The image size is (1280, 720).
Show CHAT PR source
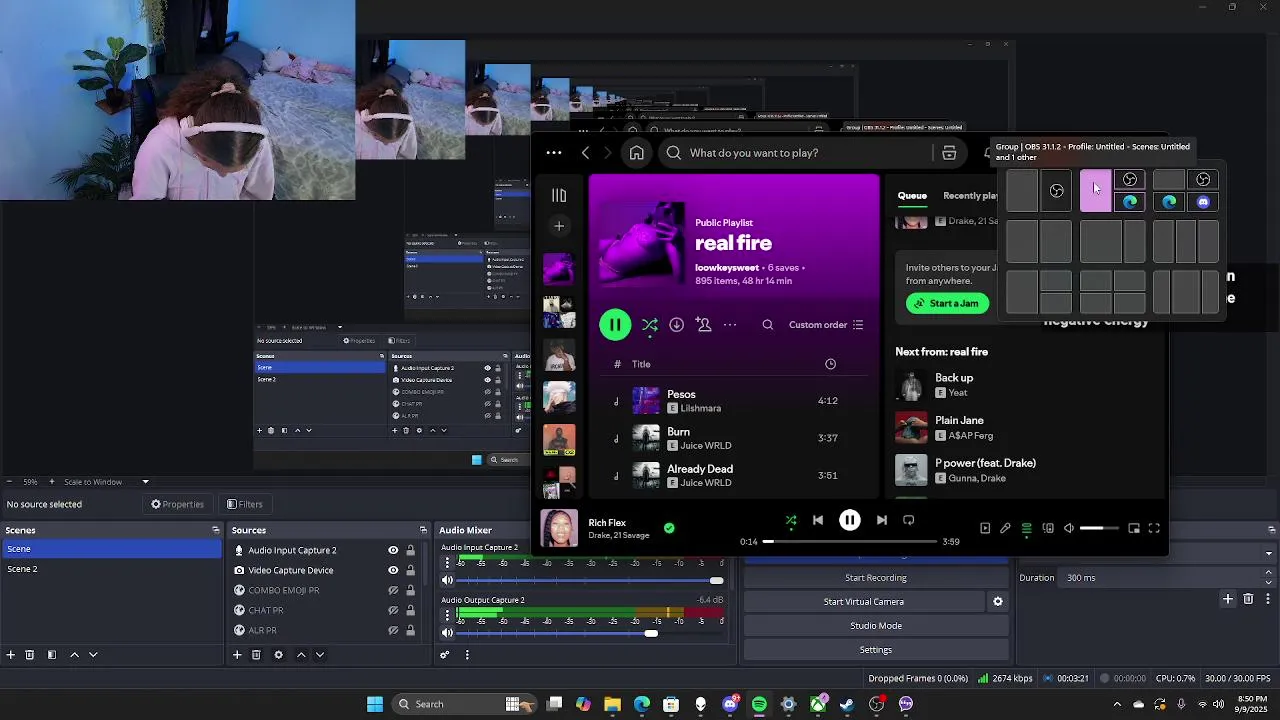coord(393,610)
